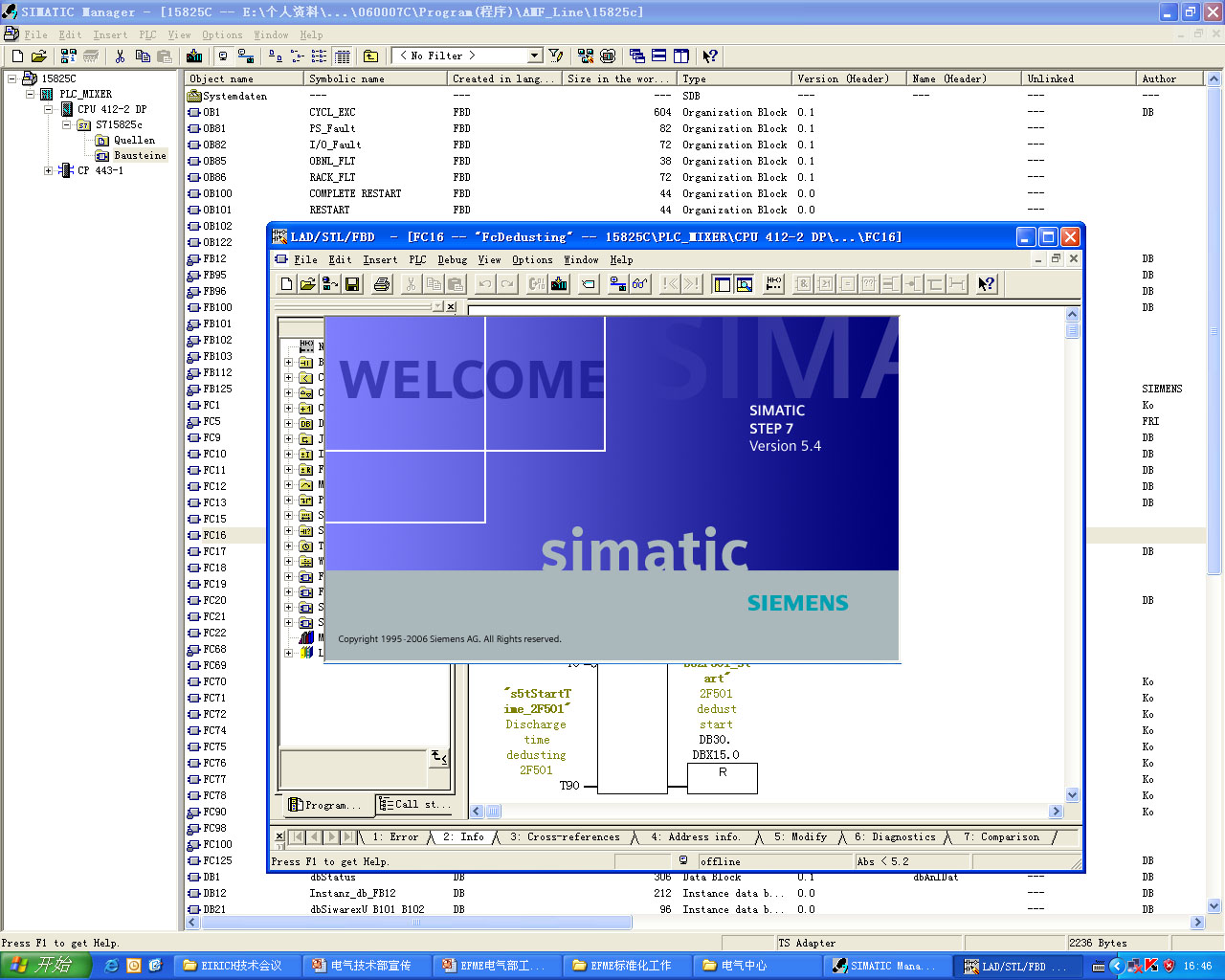This screenshot has width=1225, height=980.
Task: Open Window menu in SIMATIC Manager
Action: point(271,35)
